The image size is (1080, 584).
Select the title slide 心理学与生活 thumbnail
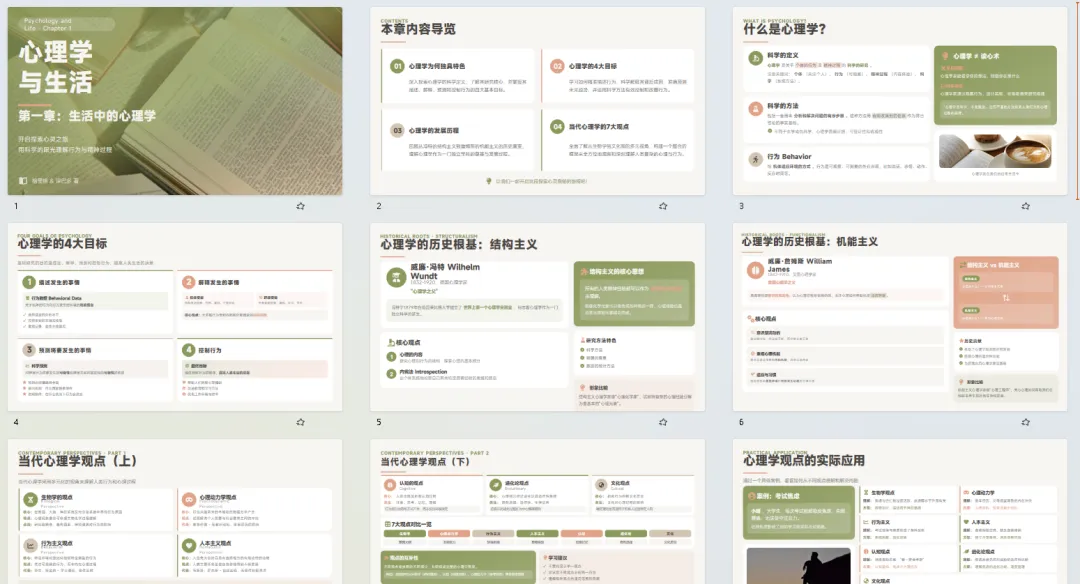pyautogui.click(x=175, y=101)
